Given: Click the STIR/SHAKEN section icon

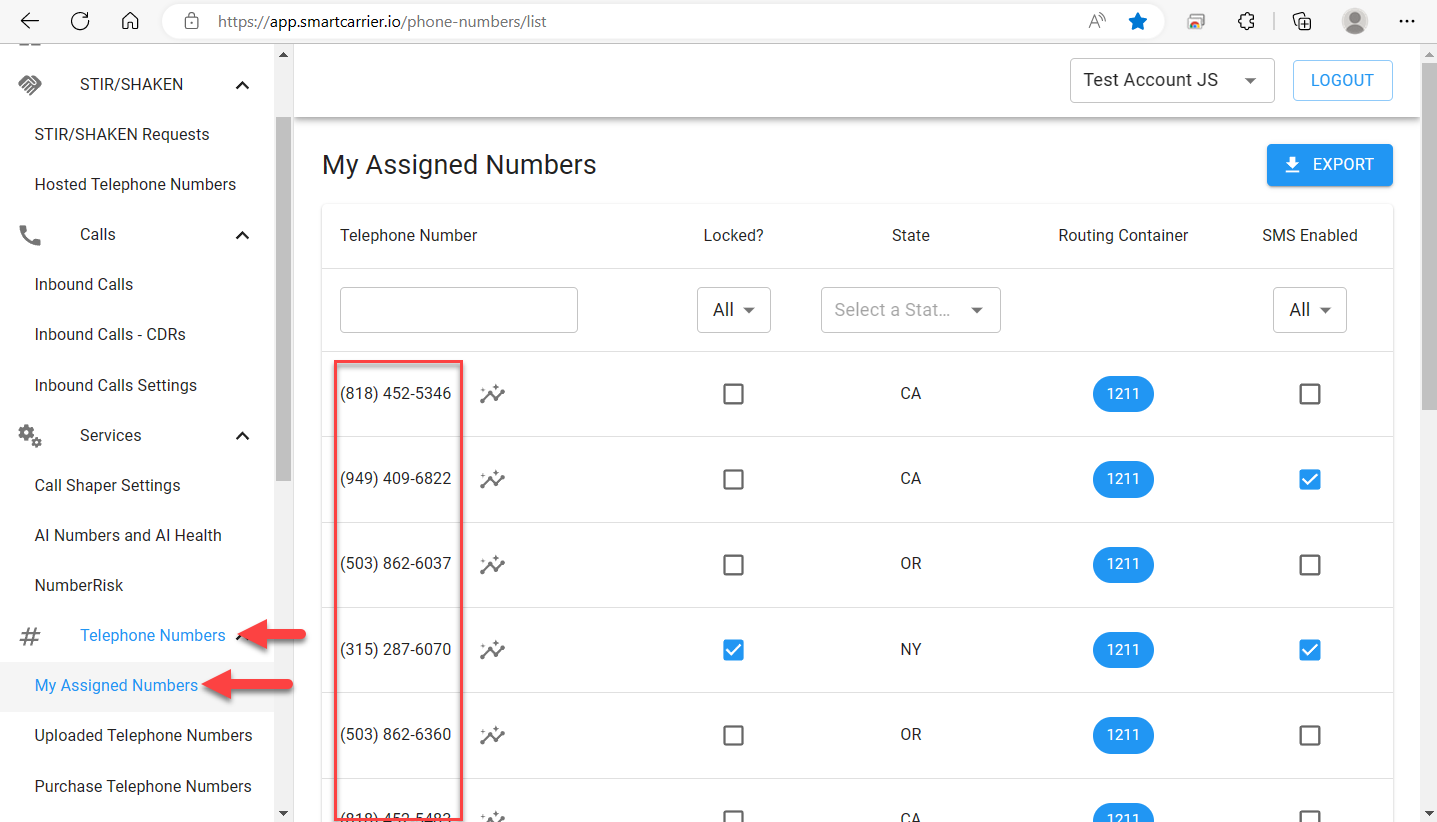Looking at the screenshot, I should pos(30,85).
